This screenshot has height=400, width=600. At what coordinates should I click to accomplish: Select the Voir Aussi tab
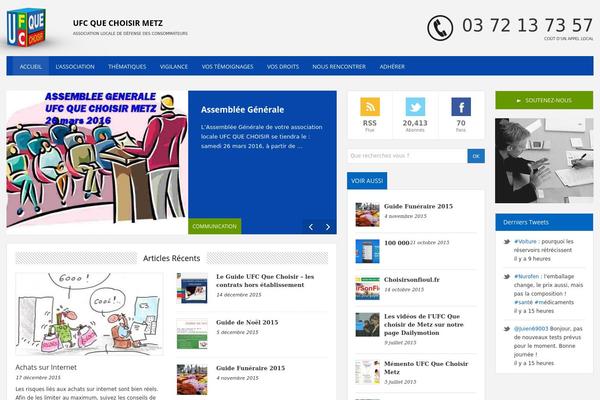[x=367, y=181]
